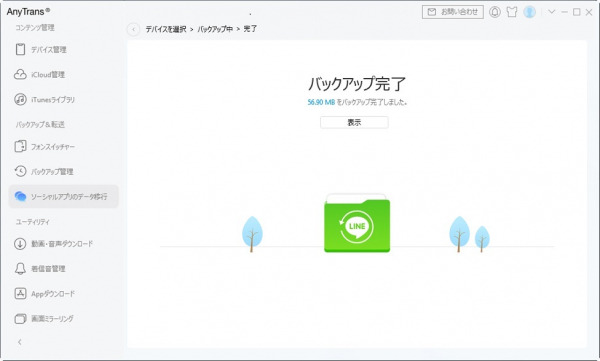This screenshot has height=361, width=600.
Task: Open デバイス管理 device icon in sidebar
Action: click(x=20, y=49)
